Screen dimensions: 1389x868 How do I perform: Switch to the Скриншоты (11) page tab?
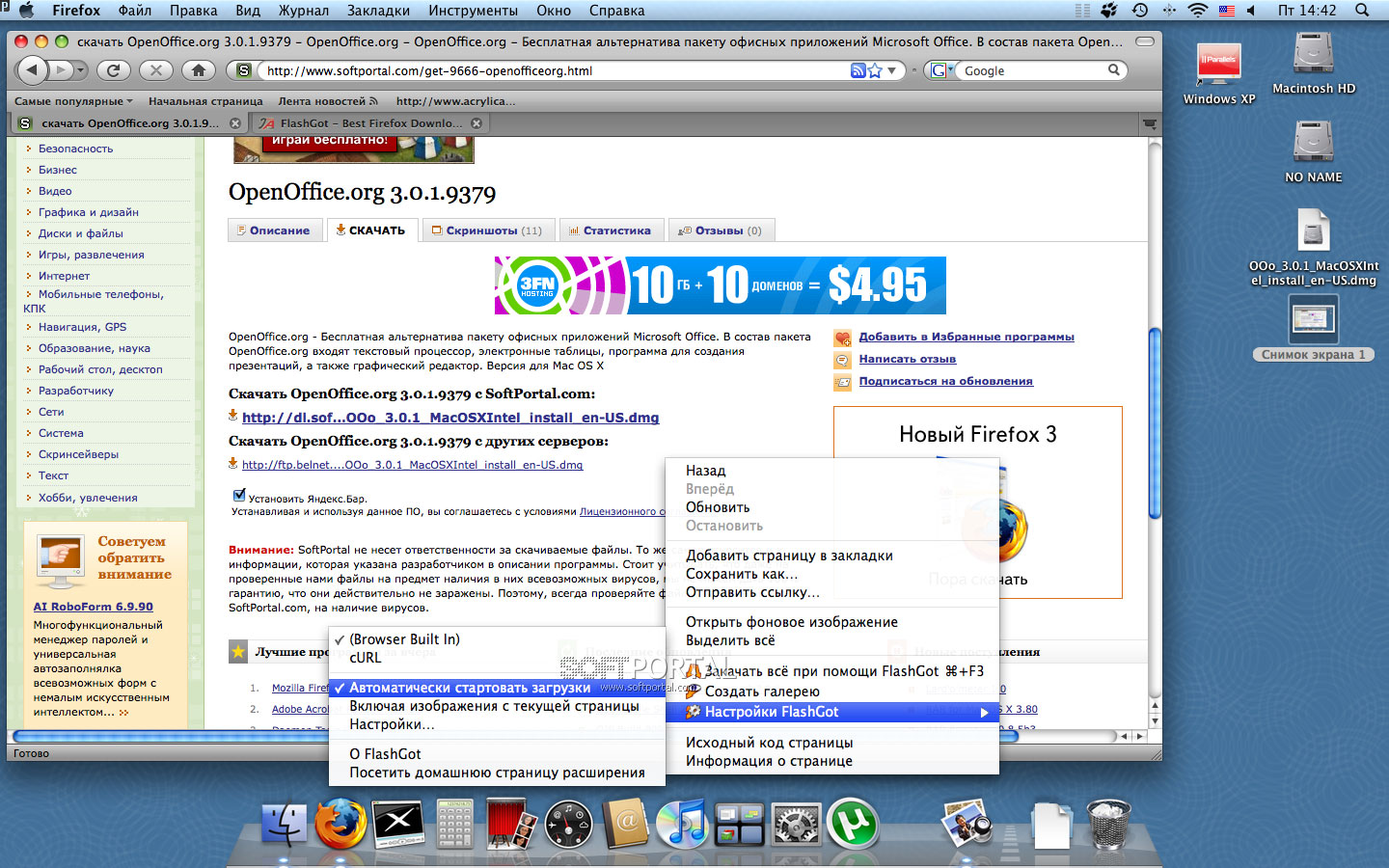(487, 231)
